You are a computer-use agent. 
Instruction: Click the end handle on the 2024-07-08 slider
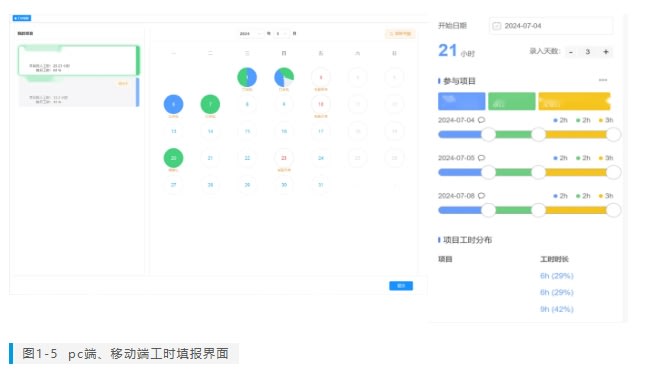pyautogui.click(x=614, y=210)
